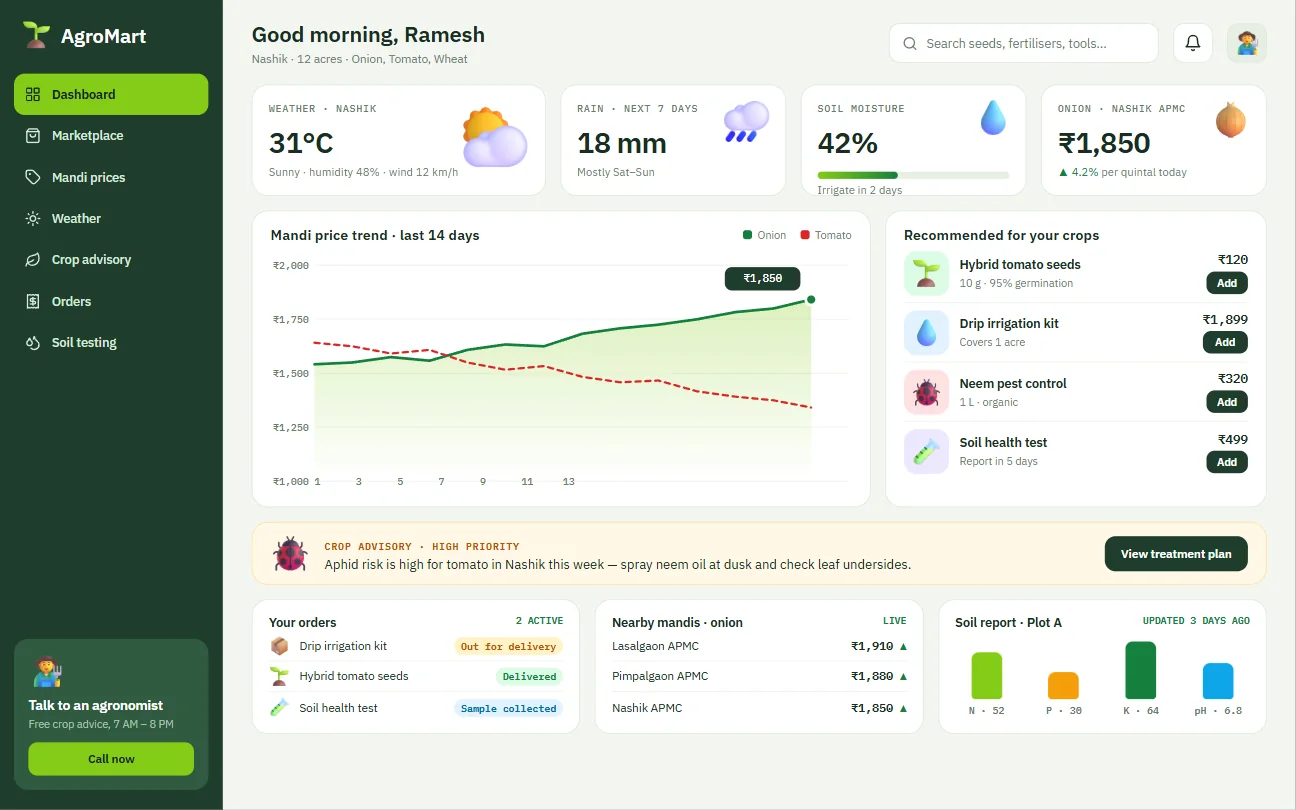1296x810 pixels.
Task: Click the ladybug icon in crop advisory banner
Action: (290, 554)
